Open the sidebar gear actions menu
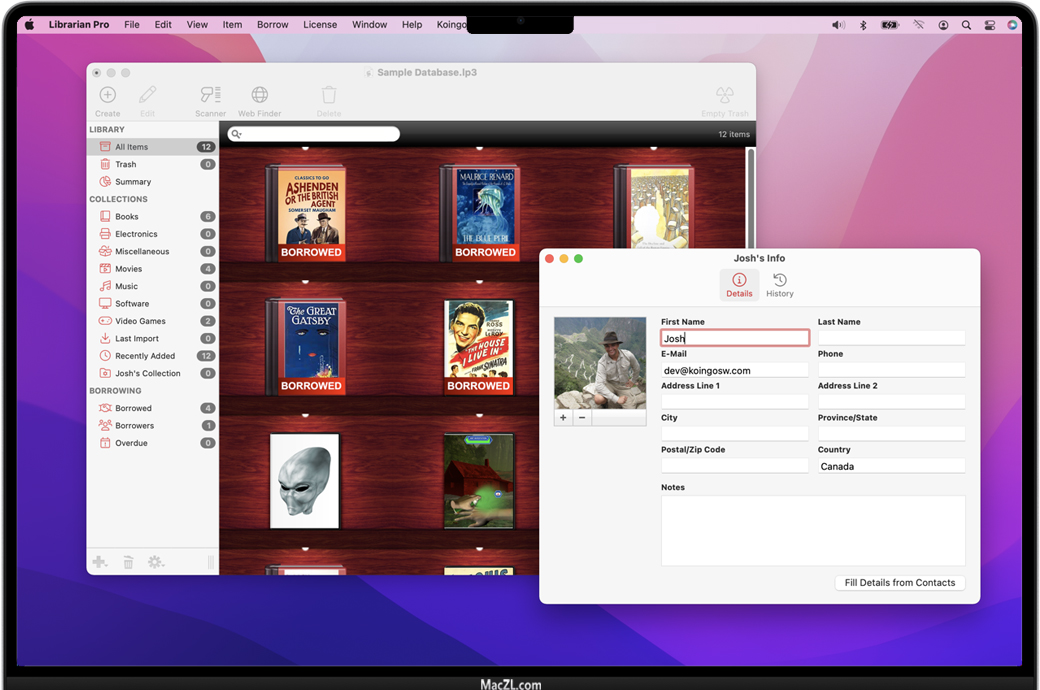Screen dimensions: 1040x690 click(155, 562)
